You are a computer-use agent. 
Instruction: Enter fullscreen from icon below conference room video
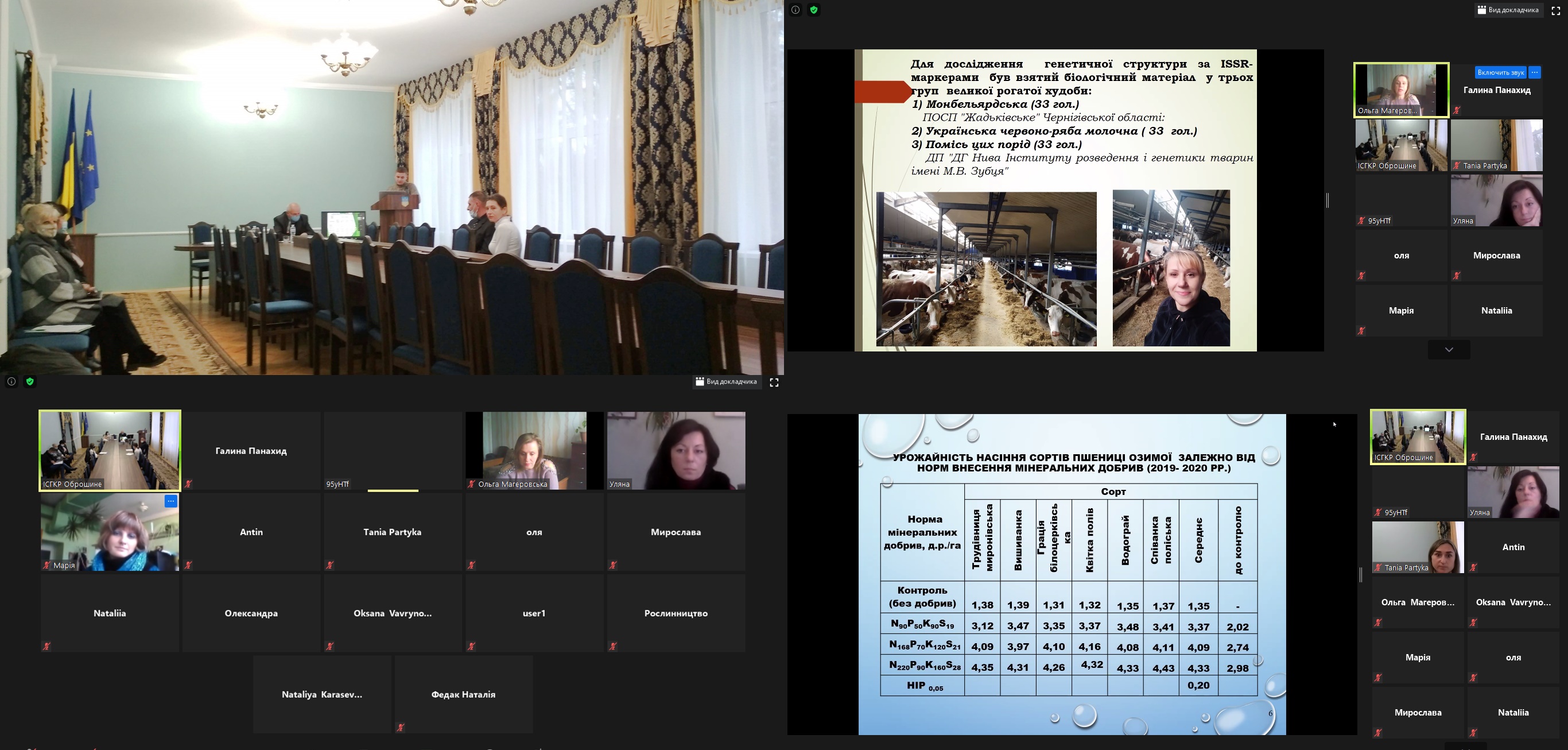click(774, 382)
